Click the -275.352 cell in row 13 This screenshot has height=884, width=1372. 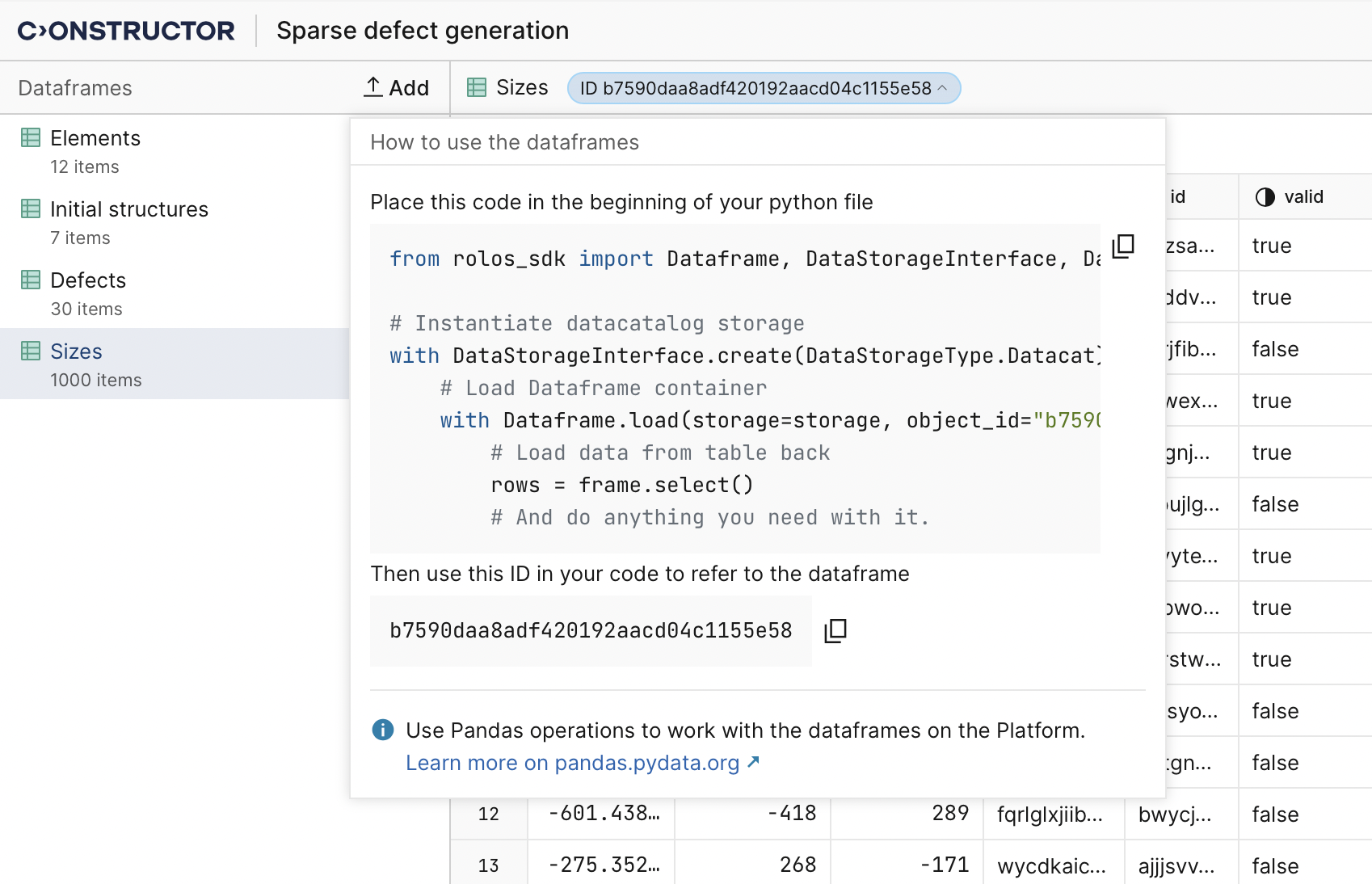(603, 865)
